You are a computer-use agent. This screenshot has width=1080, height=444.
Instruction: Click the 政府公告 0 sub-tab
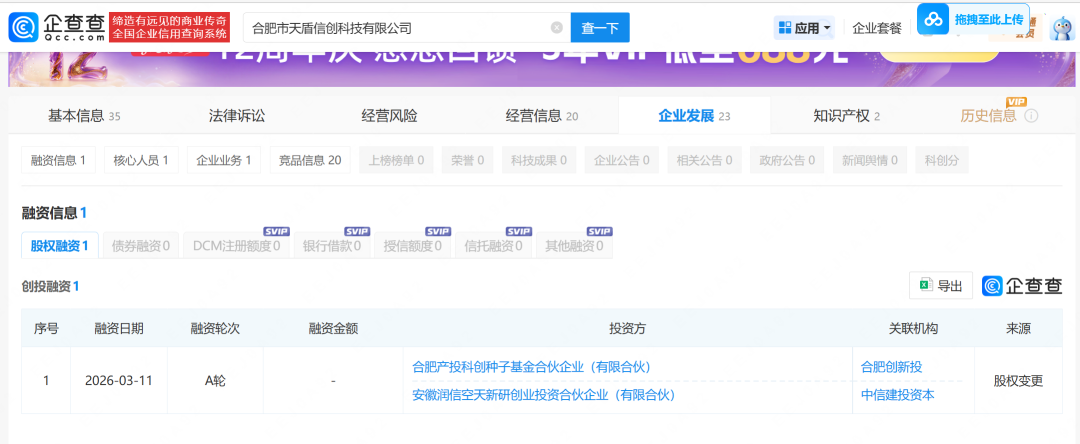pos(787,160)
